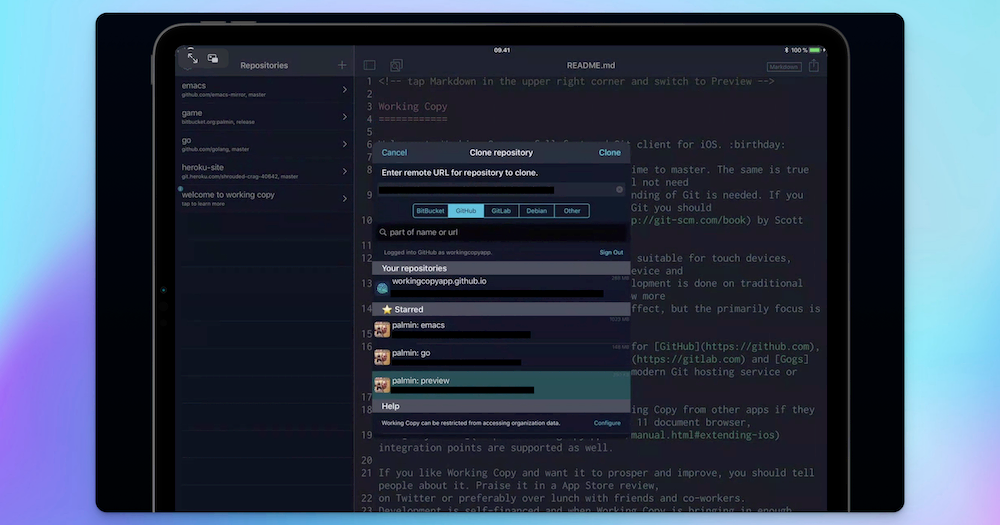1000x525 pixels.
Task: Switch to the Debian tab
Action: pos(536,211)
